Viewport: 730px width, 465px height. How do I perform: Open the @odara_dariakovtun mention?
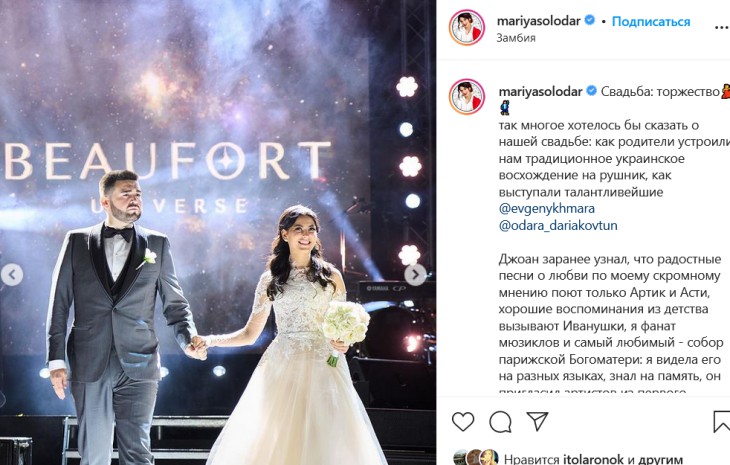point(558,225)
